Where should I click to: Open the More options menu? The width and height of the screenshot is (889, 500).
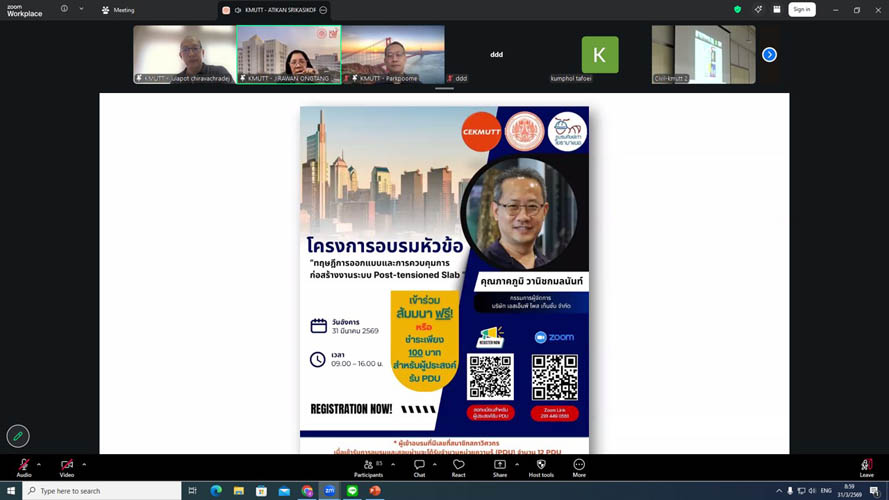coord(579,468)
